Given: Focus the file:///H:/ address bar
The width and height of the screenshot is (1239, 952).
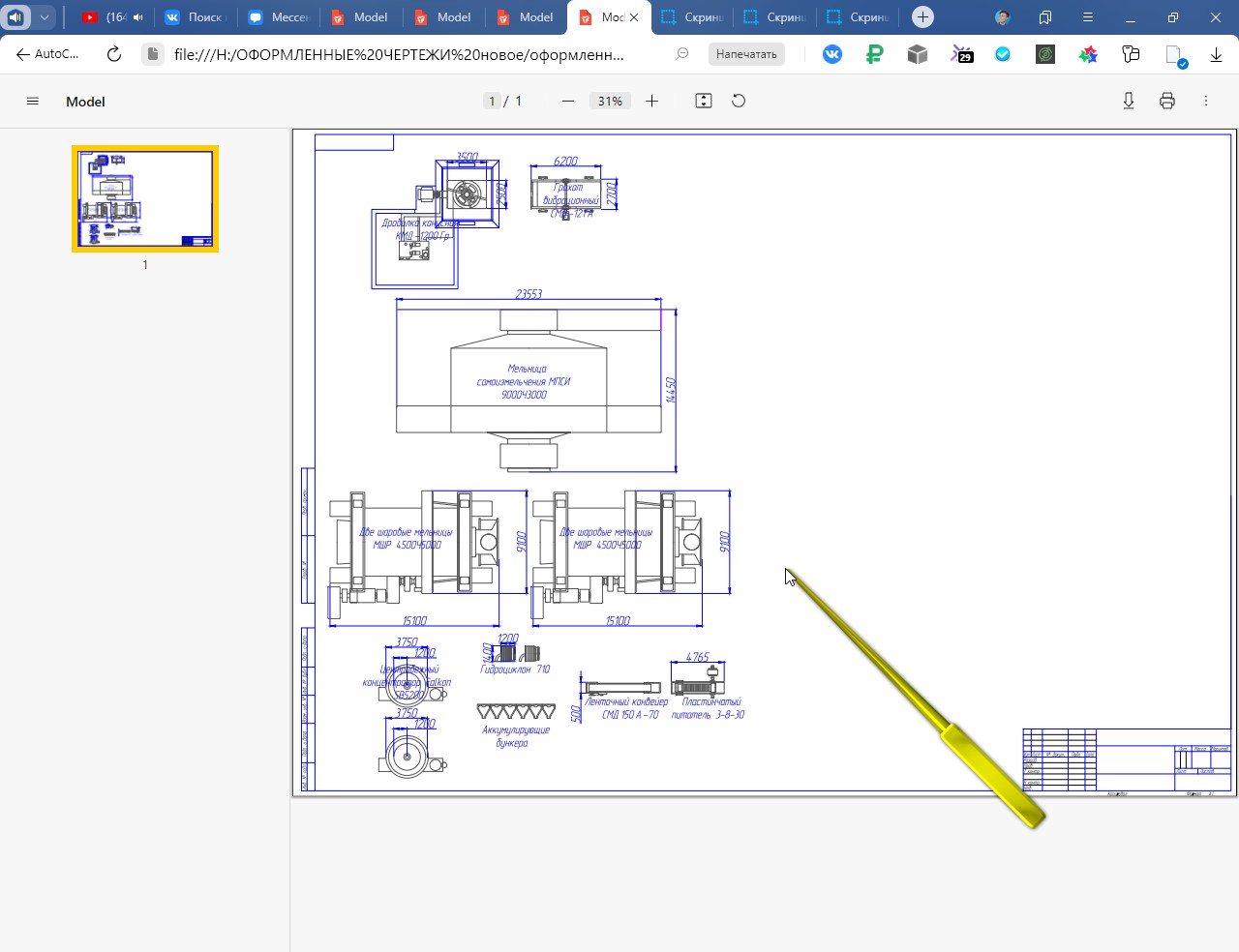Looking at the screenshot, I should [x=399, y=54].
